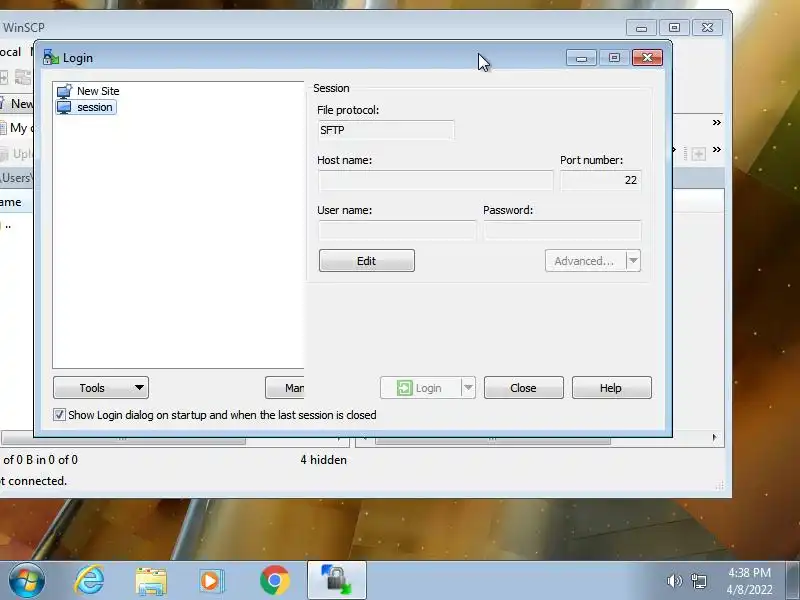This screenshot has width=800, height=600.
Task: Open the File protocol SFTP field
Action: pyautogui.click(x=386, y=130)
